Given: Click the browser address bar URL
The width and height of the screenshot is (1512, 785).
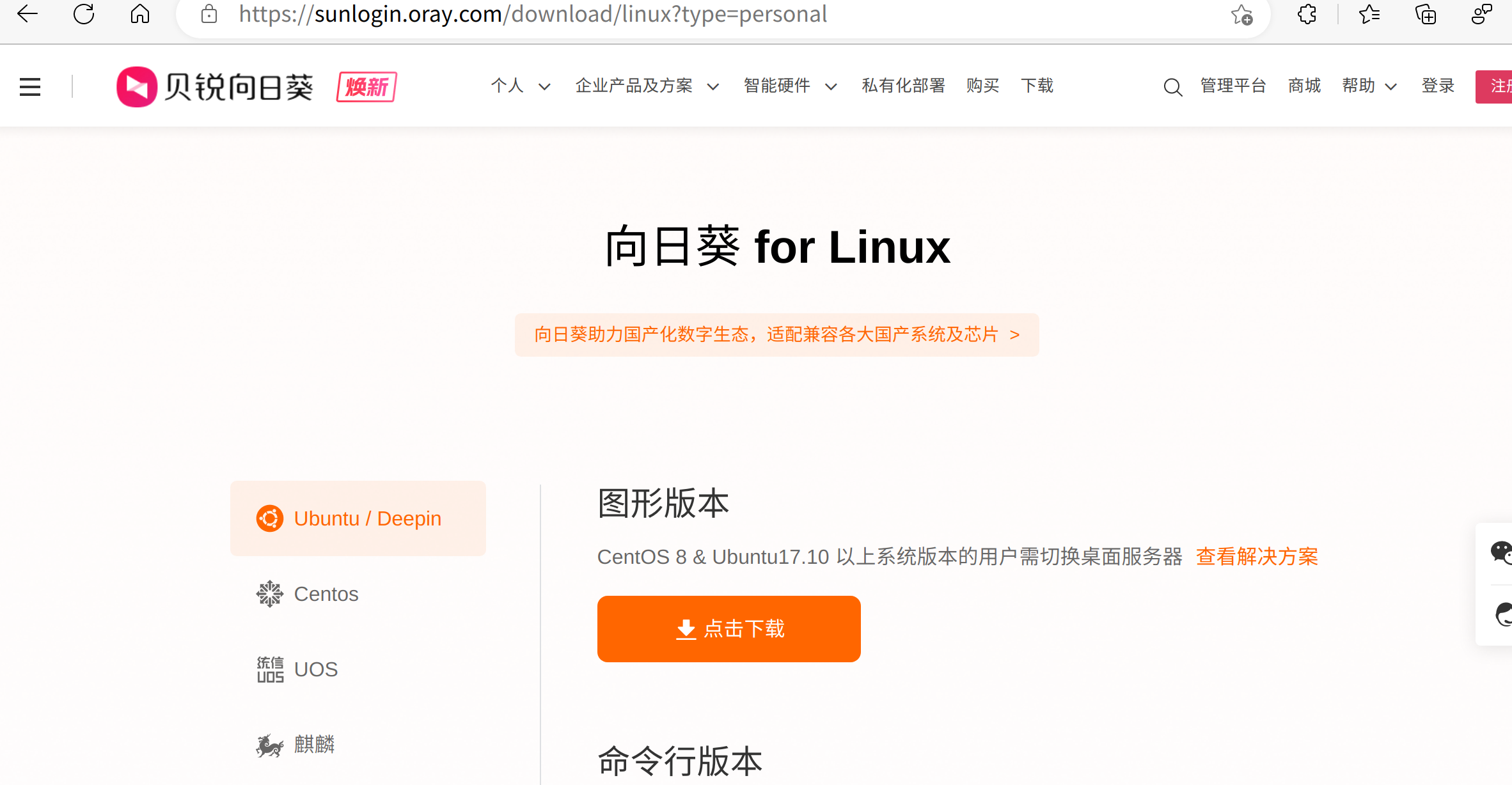Looking at the screenshot, I should click(x=532, y=14).
